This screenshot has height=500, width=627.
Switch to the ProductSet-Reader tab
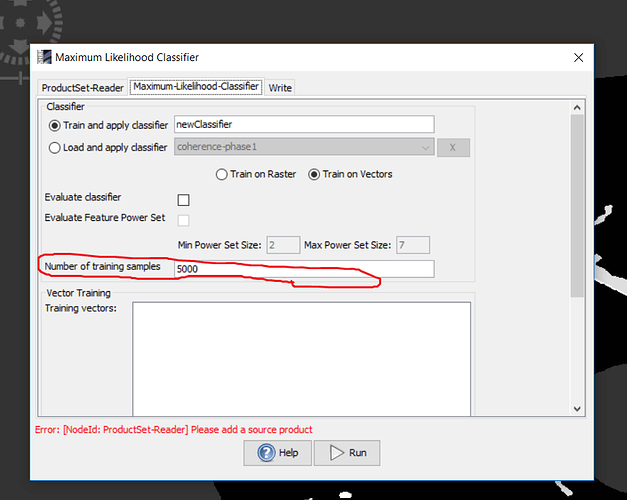click(x=82, y=88)
